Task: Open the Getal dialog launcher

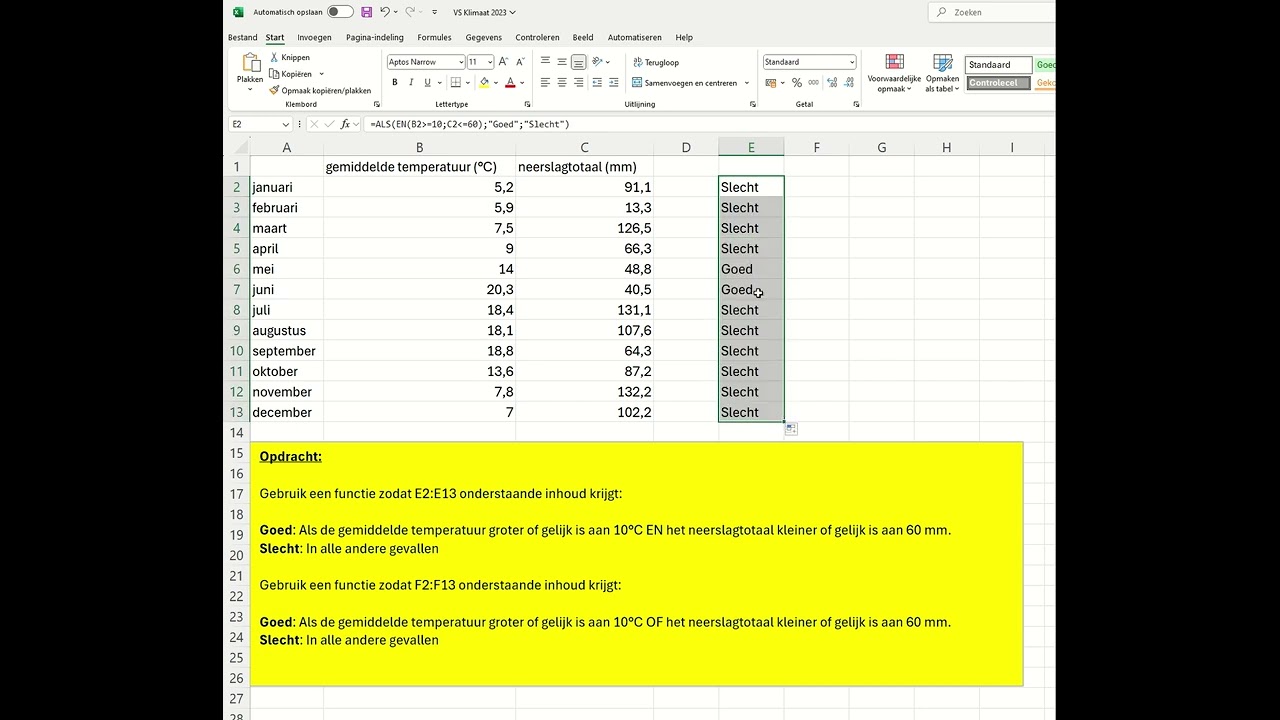Action: pyautogui.click(x=856, y=104)
